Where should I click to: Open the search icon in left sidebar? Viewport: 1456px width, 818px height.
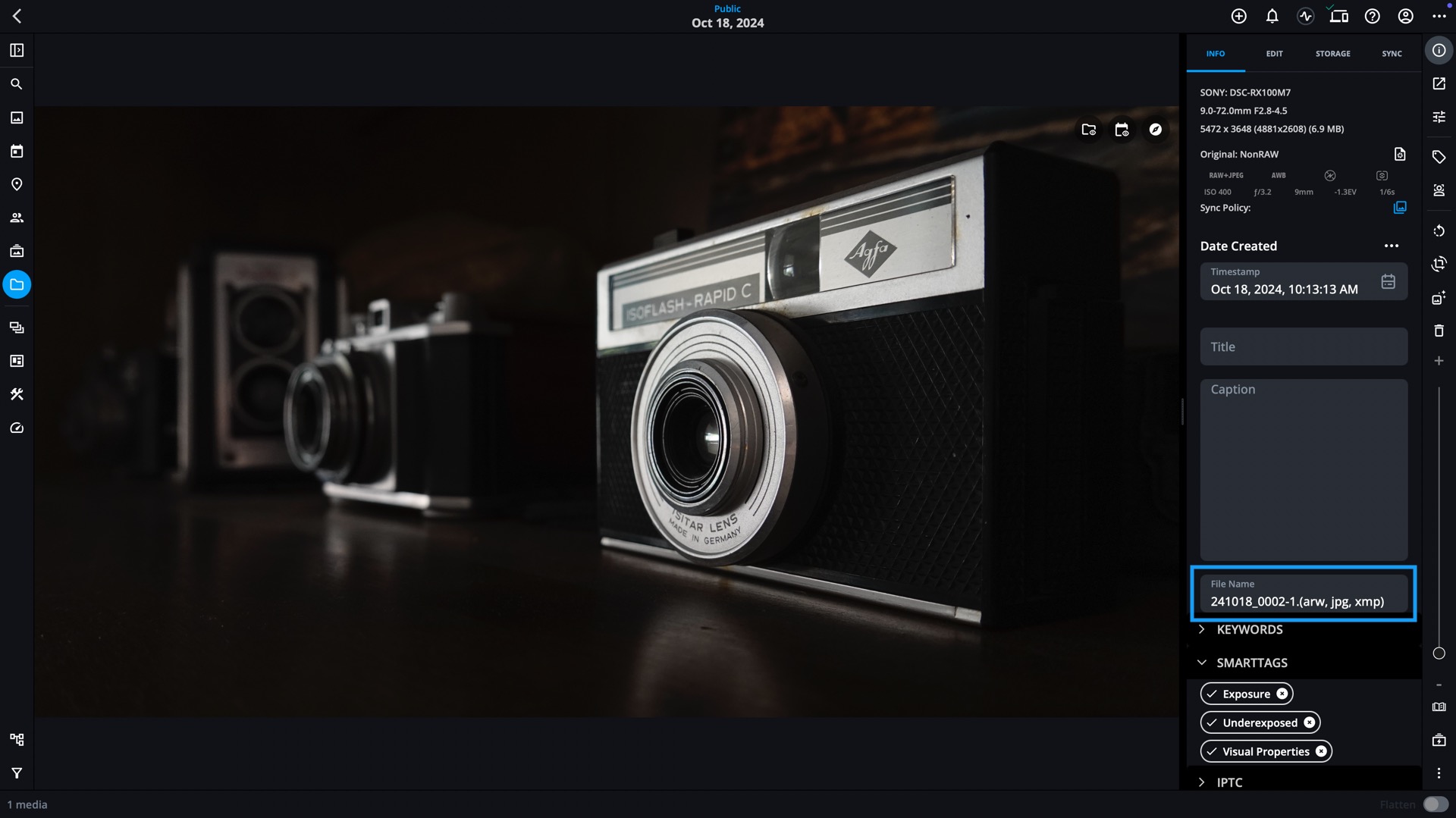pyautogui.click(x=17, y=84)
